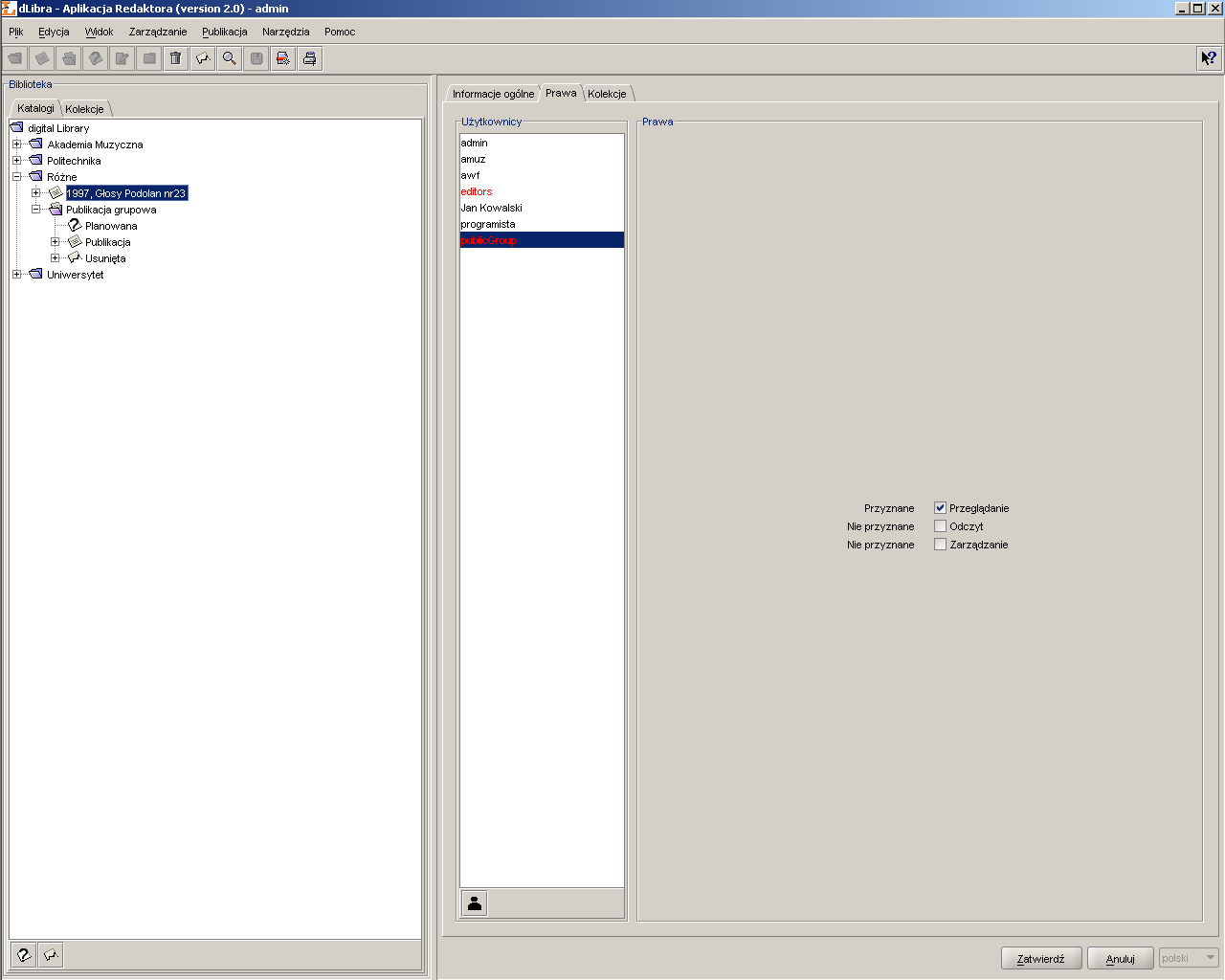The image size is (1225, 980).
Task: Click the Planowana question-mark publication icon
Action: point(75,225)
